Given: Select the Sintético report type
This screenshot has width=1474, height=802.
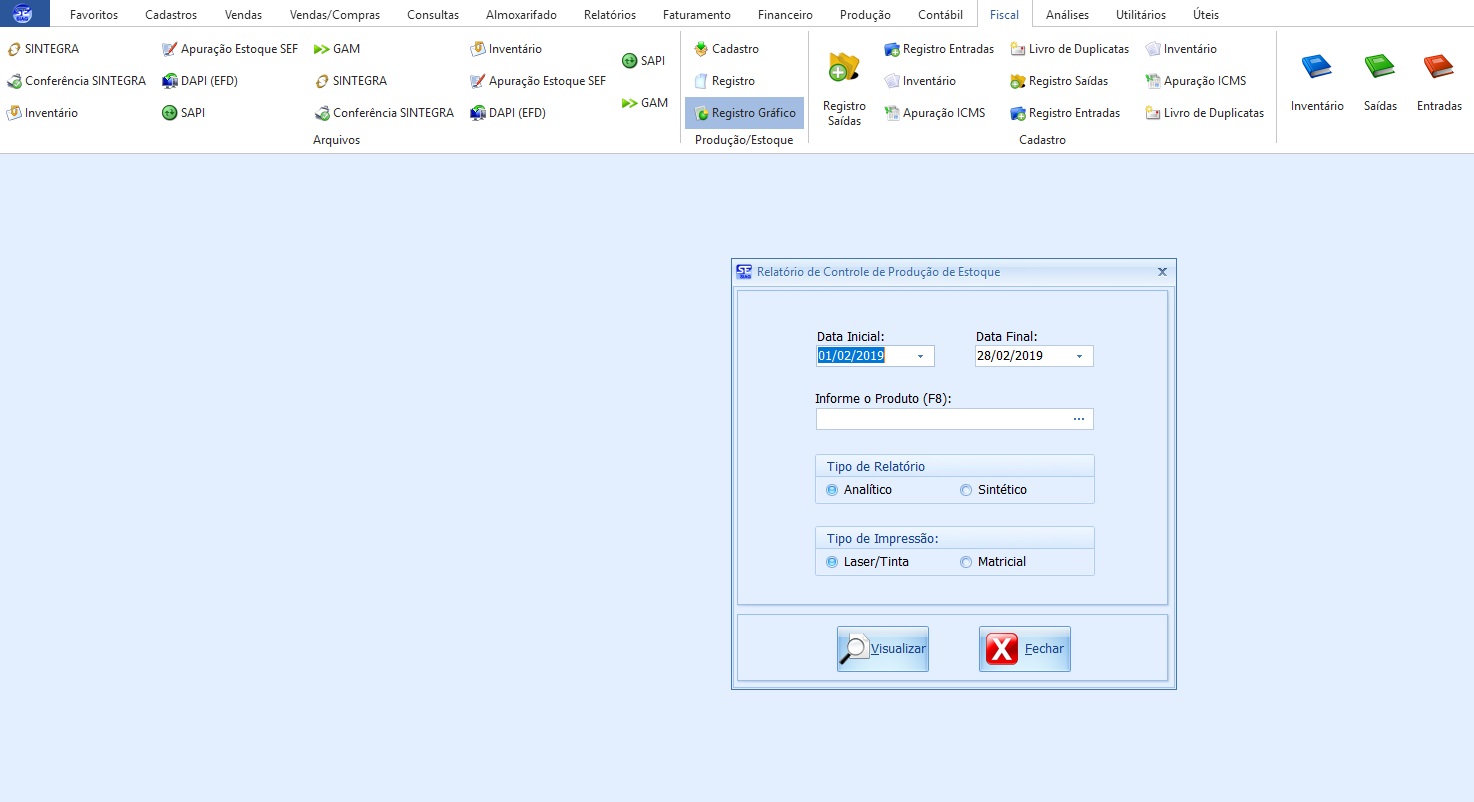Looking at the screenshot, I should coord(966,490).
